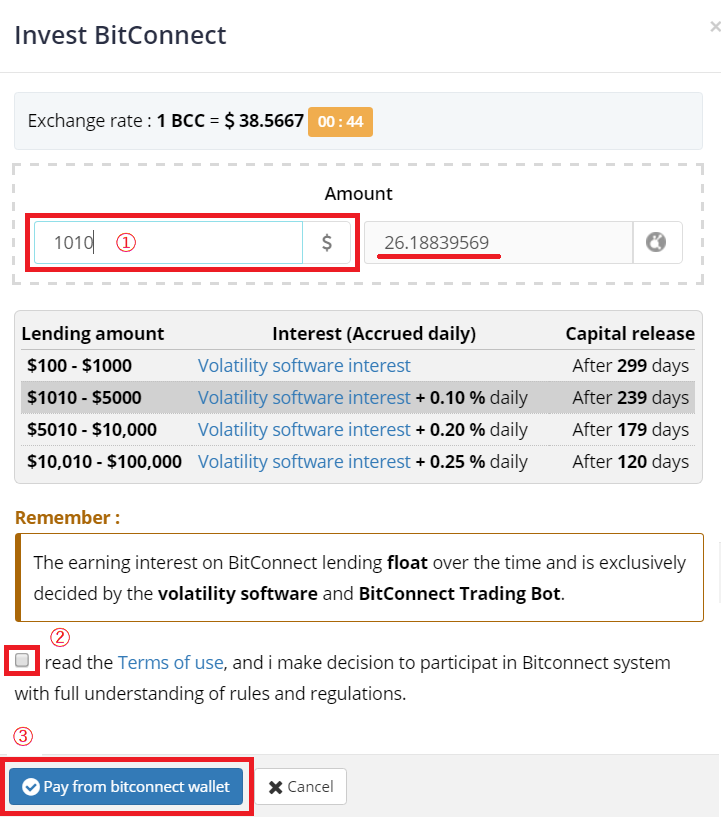The width and height of the screenshot is (724, 817).
Task: Click the dollar sign addon beside the amount
Action: (327, 243)
